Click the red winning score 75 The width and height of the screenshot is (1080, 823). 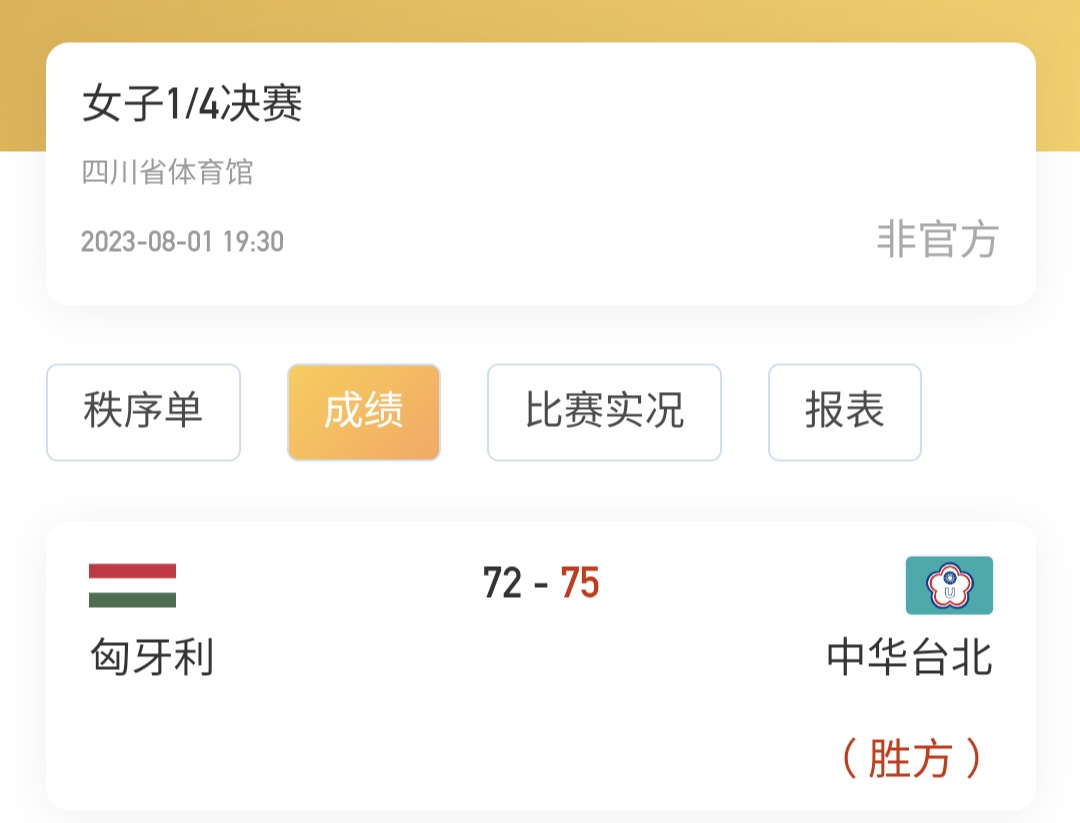(x=579, y=582)
